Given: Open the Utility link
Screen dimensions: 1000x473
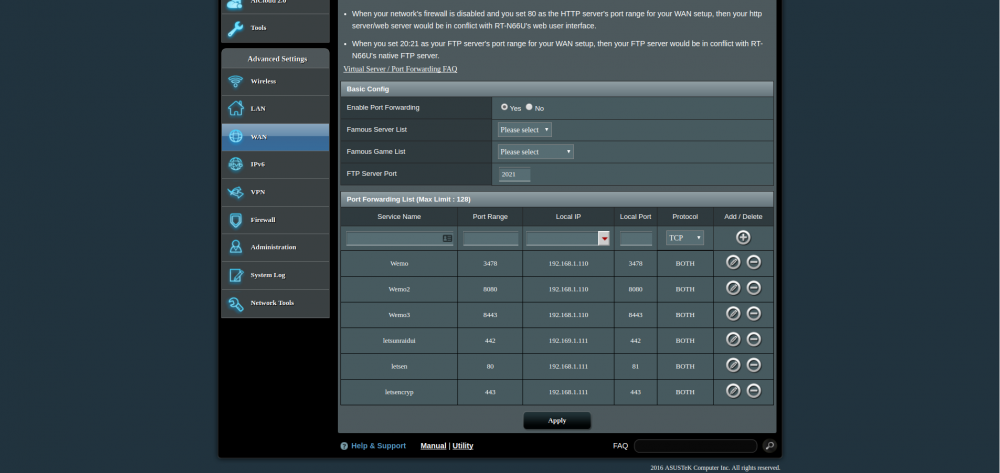Looking at the screenshot, I should click(463, 446).
